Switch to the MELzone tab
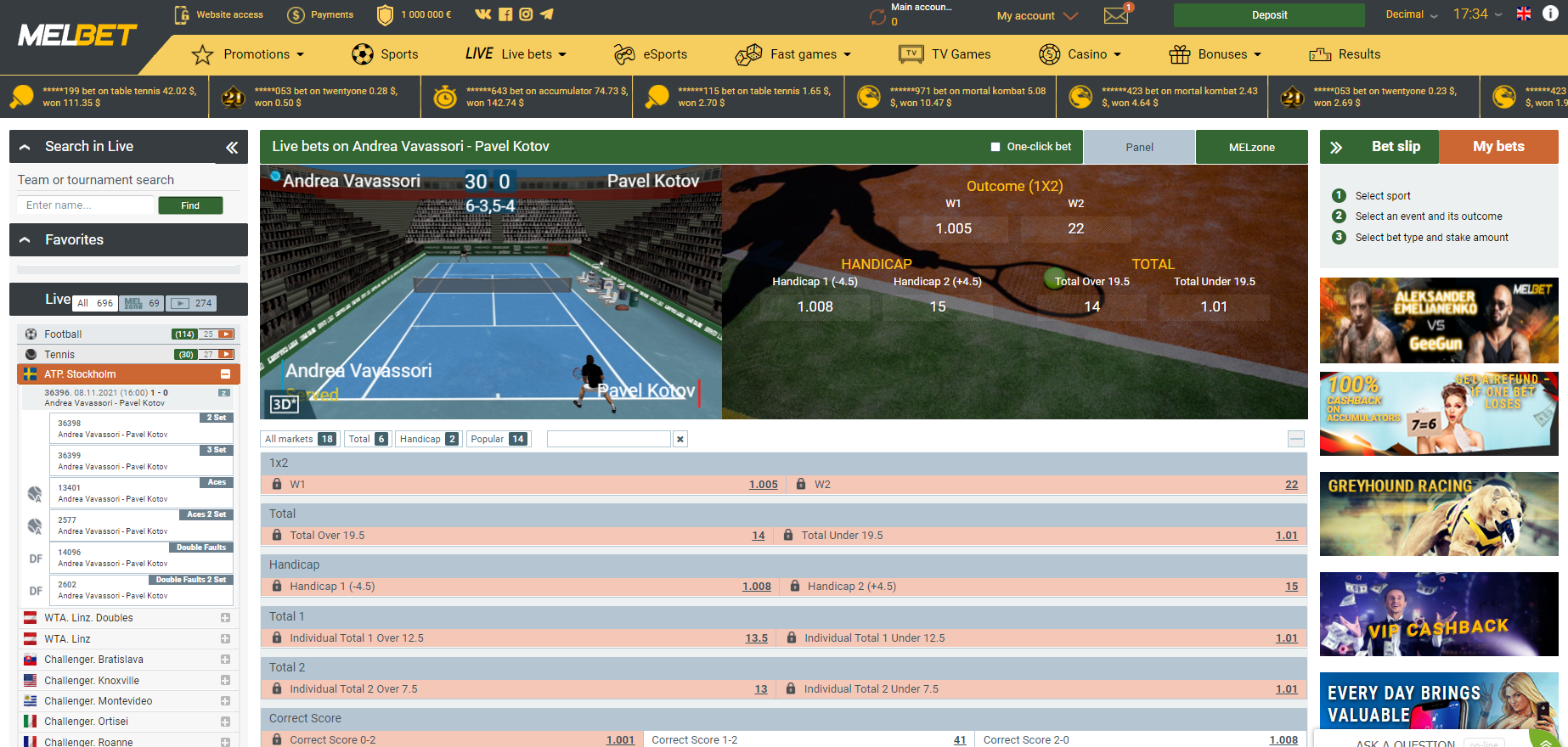1568x747 pixels. point(1251,147)
